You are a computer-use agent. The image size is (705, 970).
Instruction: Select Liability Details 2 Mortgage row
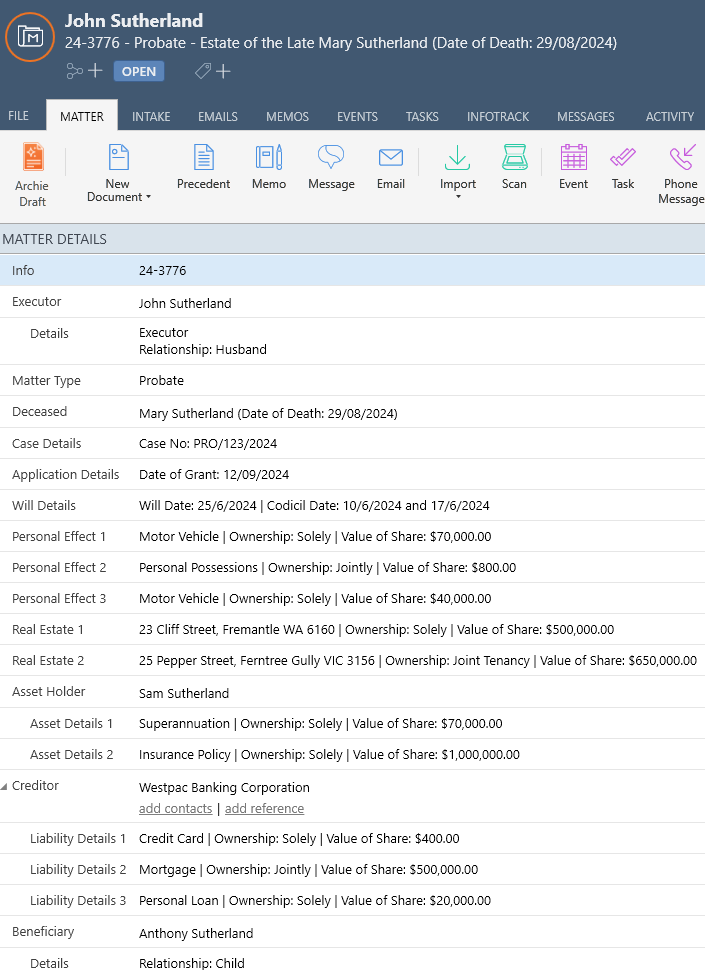coord(352,869)
